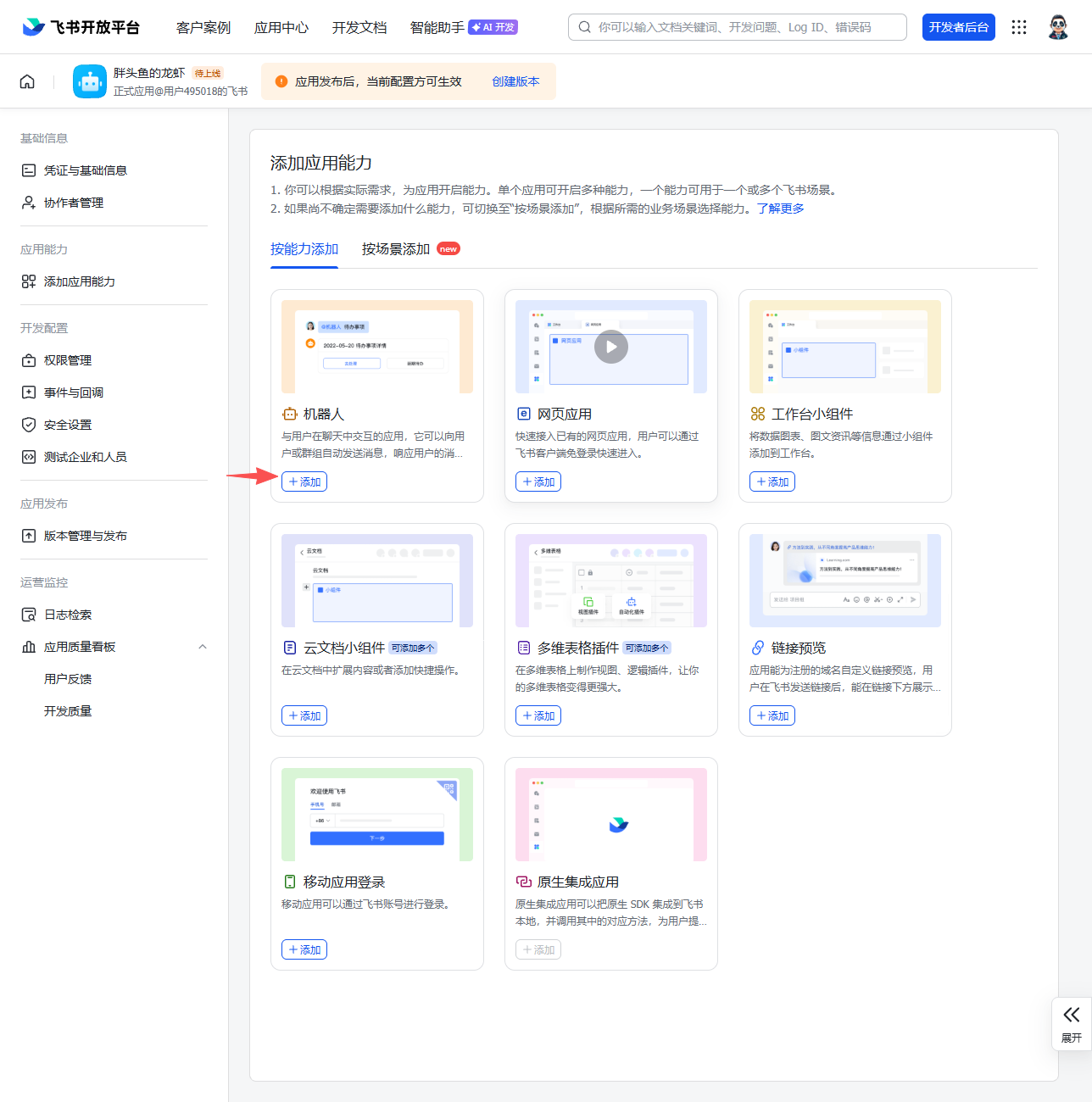1092x1102 pixels.
Task: Click the 链接预览 link icon
Action: [x=758, y=648]
